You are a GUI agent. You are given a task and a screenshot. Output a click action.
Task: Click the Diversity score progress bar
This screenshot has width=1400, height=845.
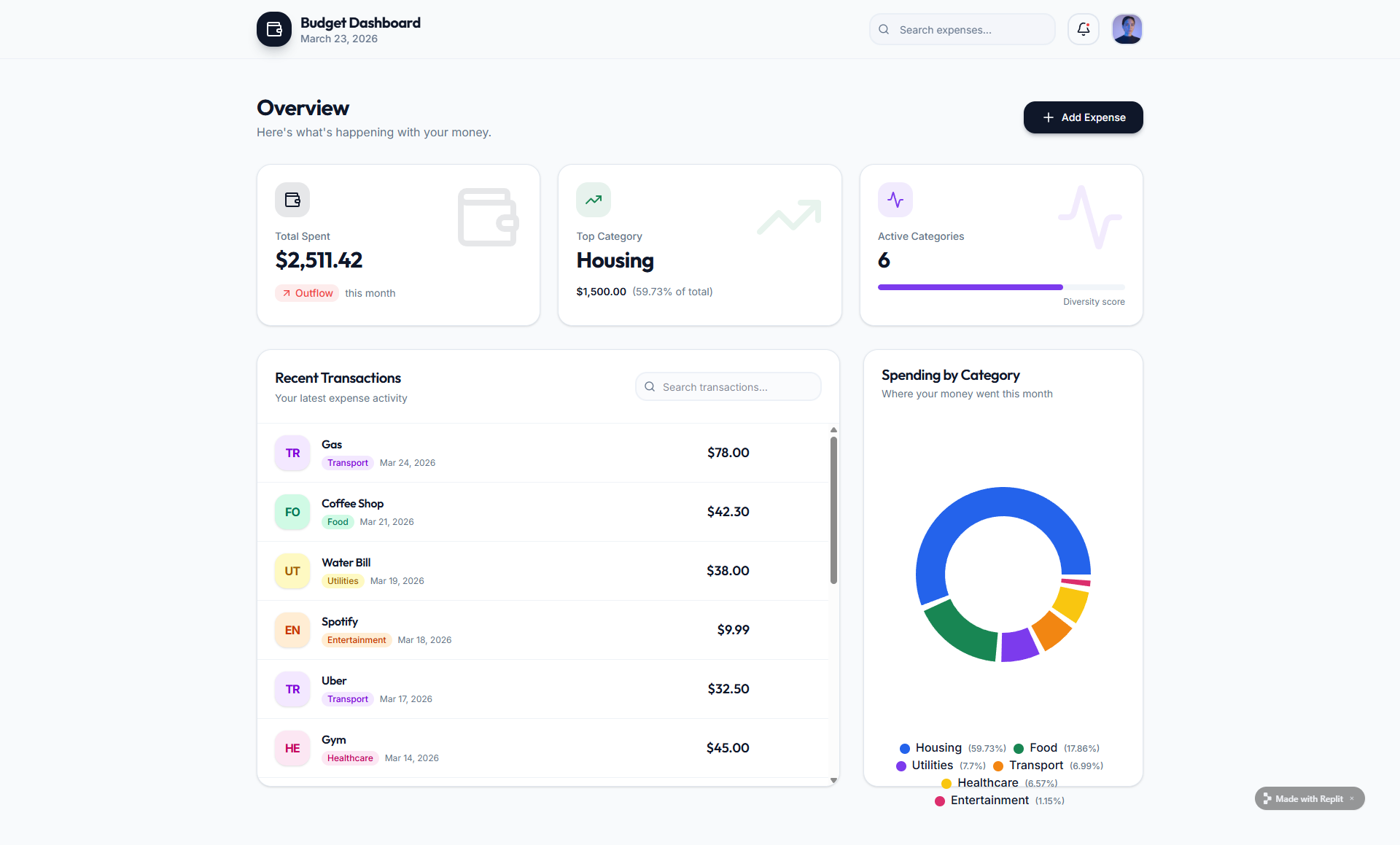[x=1000, y=287]
